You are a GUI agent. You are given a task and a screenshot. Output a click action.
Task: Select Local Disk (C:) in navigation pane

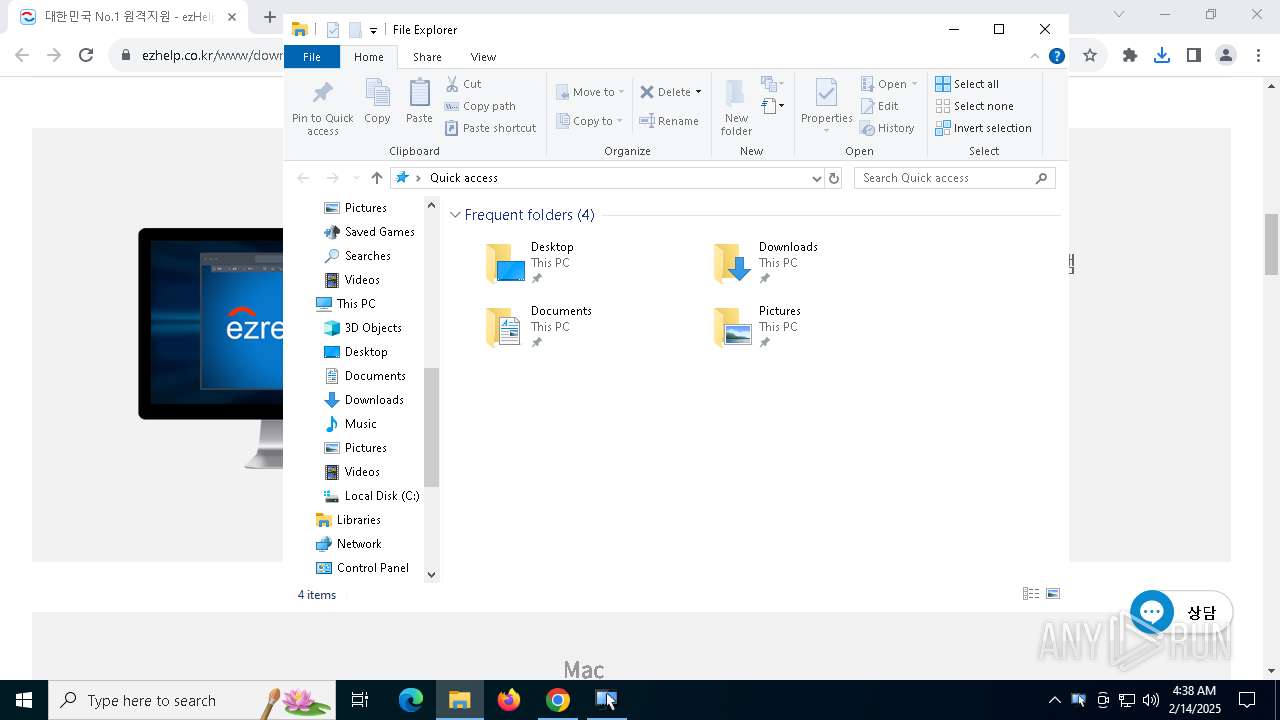[371, 496]
